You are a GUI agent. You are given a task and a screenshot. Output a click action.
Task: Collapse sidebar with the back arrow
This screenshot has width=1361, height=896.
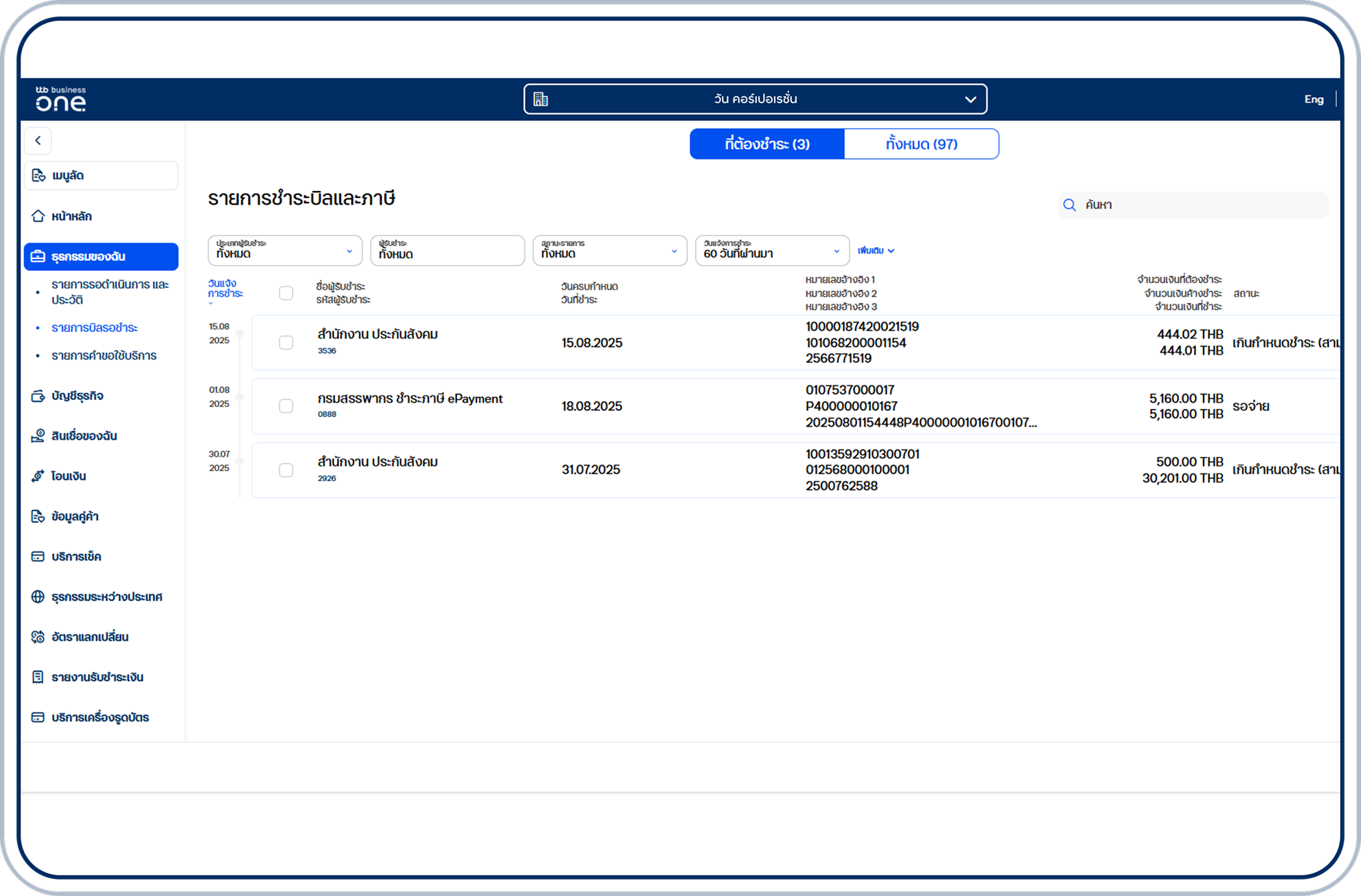(x=38, y=140)
